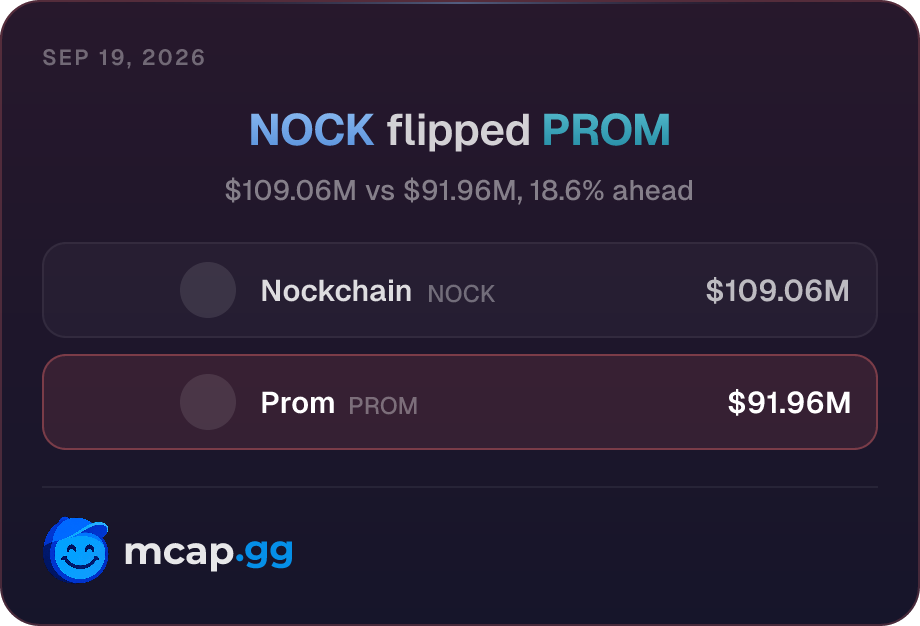Image resolution: width=920 pixels, height=626 pixels.
Task: Click the 18.6% ahead subtitle text
Action: pyautogui.click(x=611, y=191)
